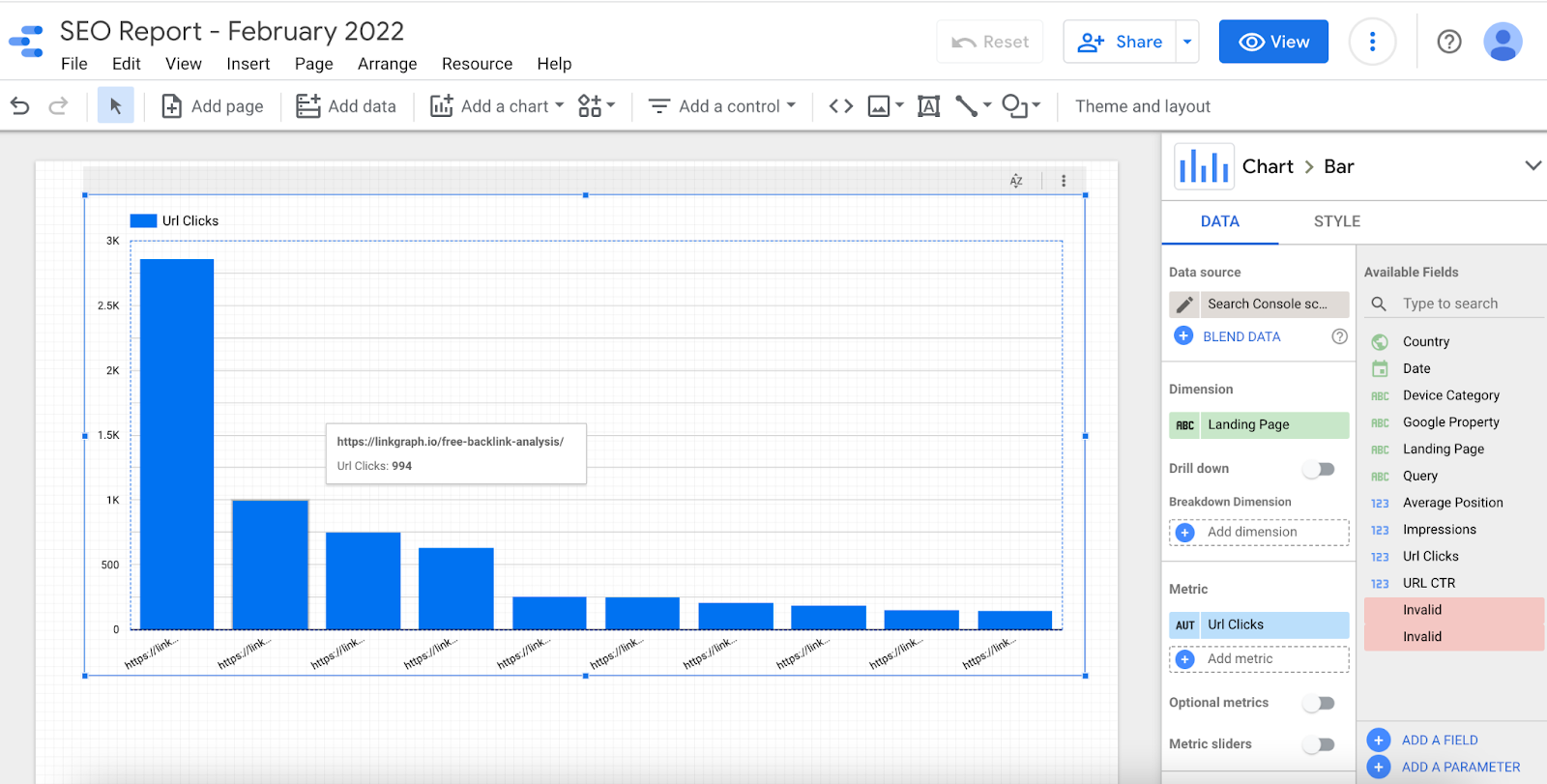This screenshot has width=1547, height=784.
Task: Open the user account avatar
Action: [1503, 42]
